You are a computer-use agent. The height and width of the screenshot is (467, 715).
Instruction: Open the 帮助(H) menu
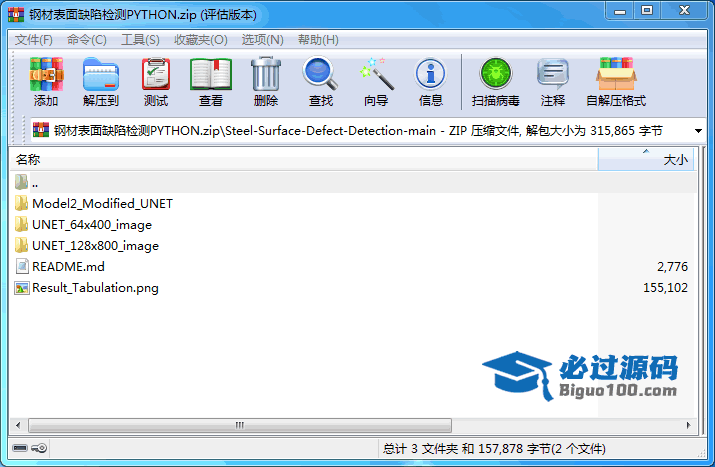pyautogui.click(x=318, y=40)
